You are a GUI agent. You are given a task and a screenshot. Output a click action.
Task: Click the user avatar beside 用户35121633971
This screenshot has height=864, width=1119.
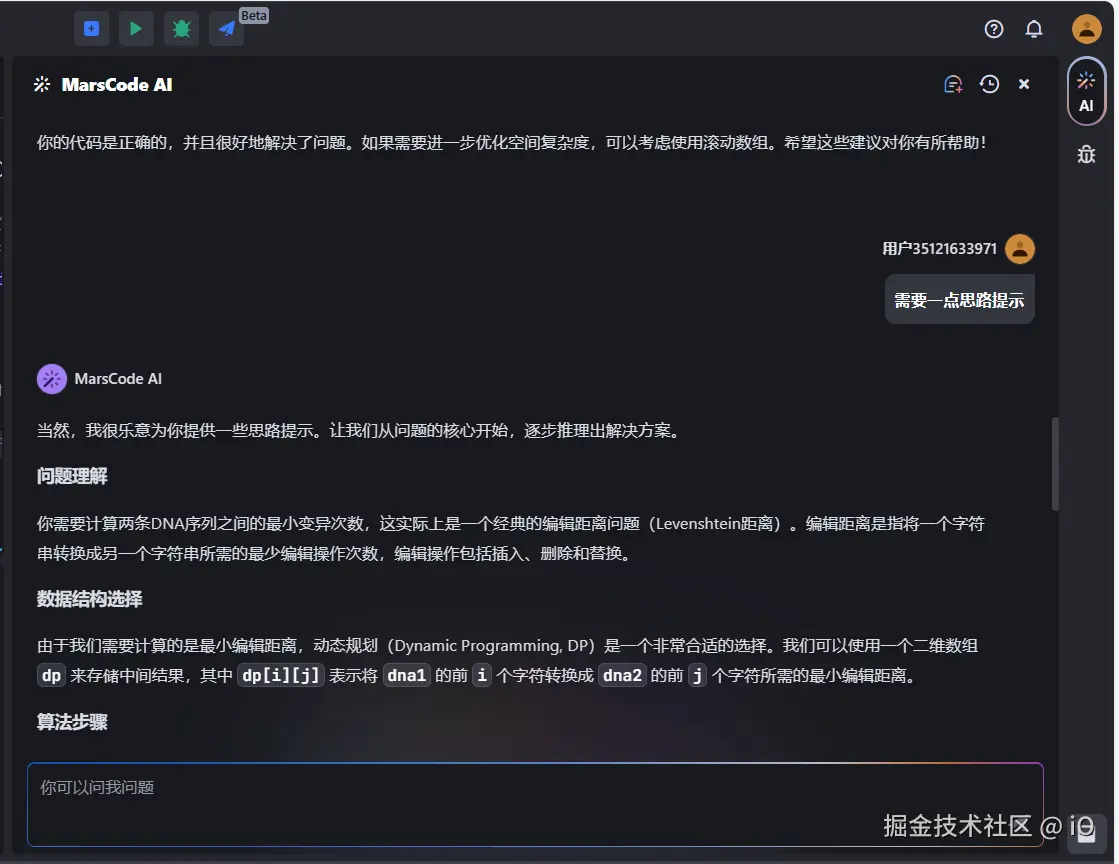click(x=1019, y=249)
